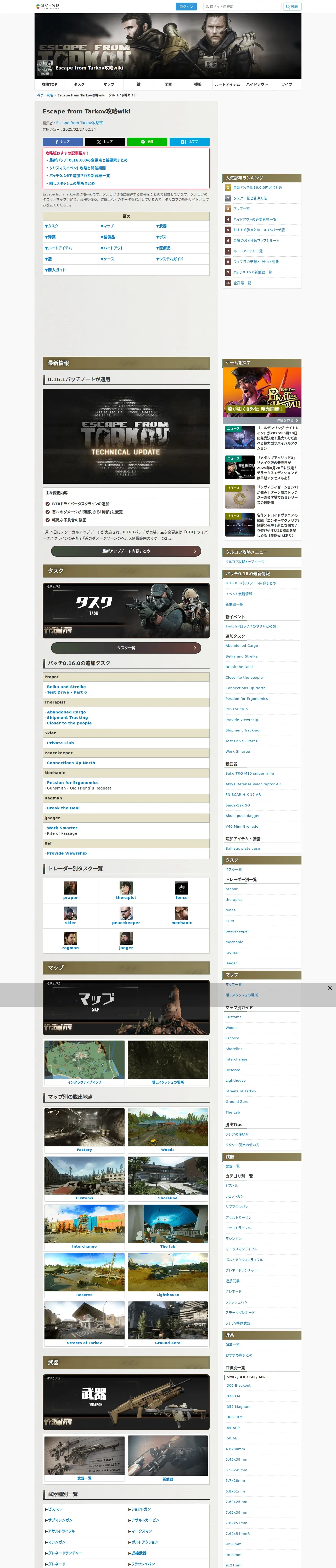
Task: Send the page via LINE 送る button
Action: pos(147,142)
